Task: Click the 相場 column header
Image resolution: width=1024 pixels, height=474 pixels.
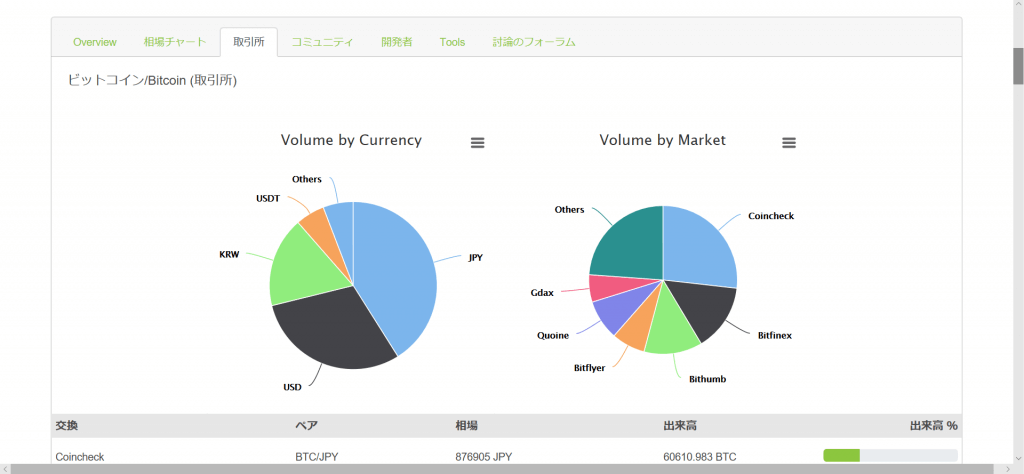Action: click(x=466, y=426)
